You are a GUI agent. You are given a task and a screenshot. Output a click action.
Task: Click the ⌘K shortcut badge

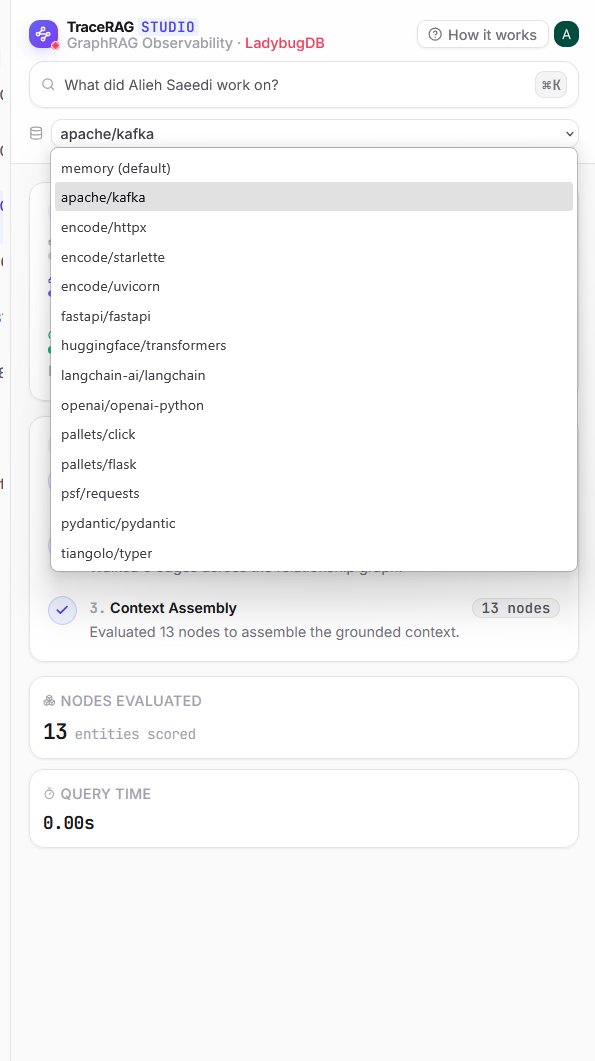550,85
